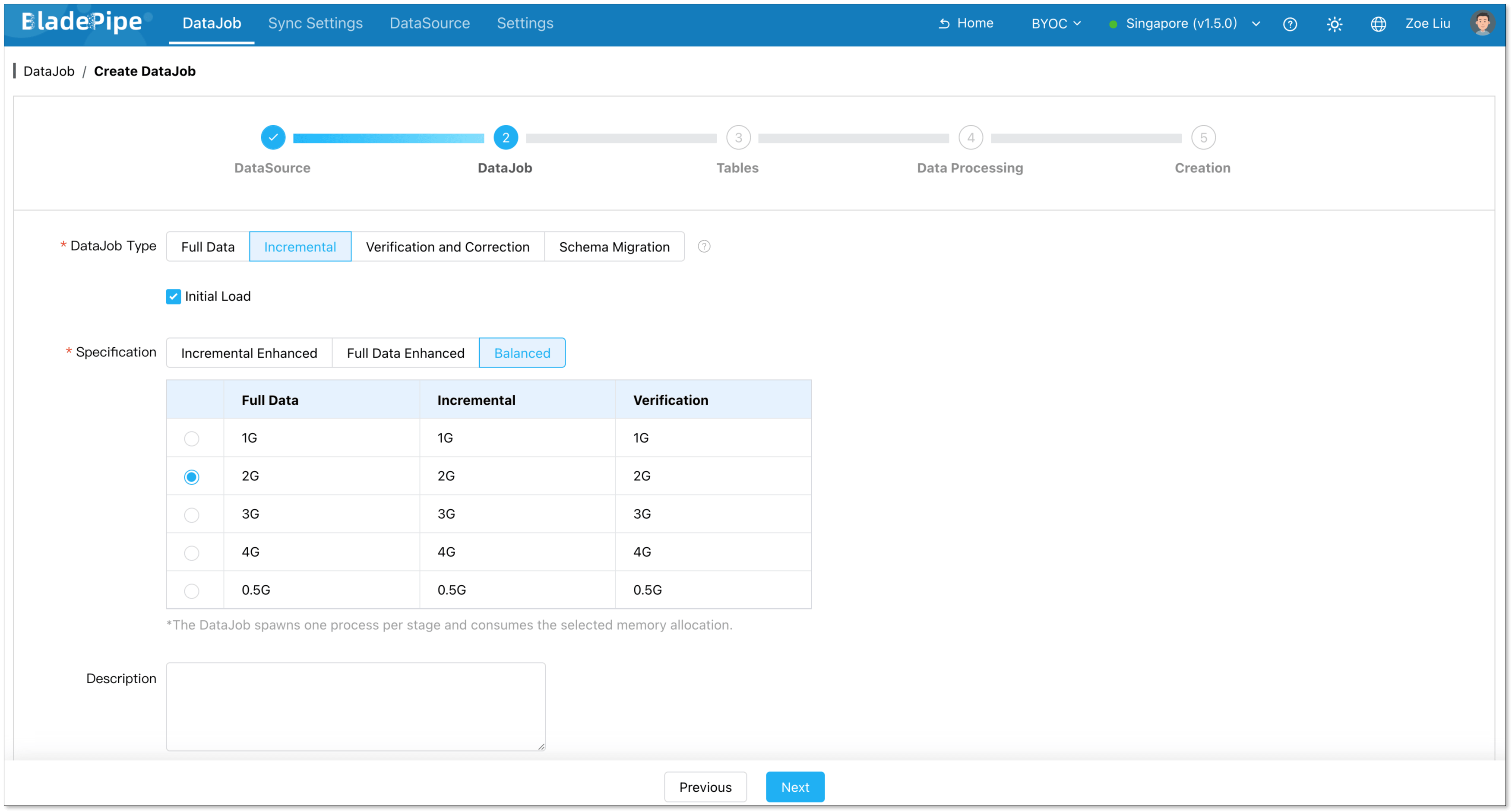The height and width of the screenshot is (812, 1512).
Task: Expand the BYOC dropdown
Action: pyautogui.click(x=1055, y=23)
